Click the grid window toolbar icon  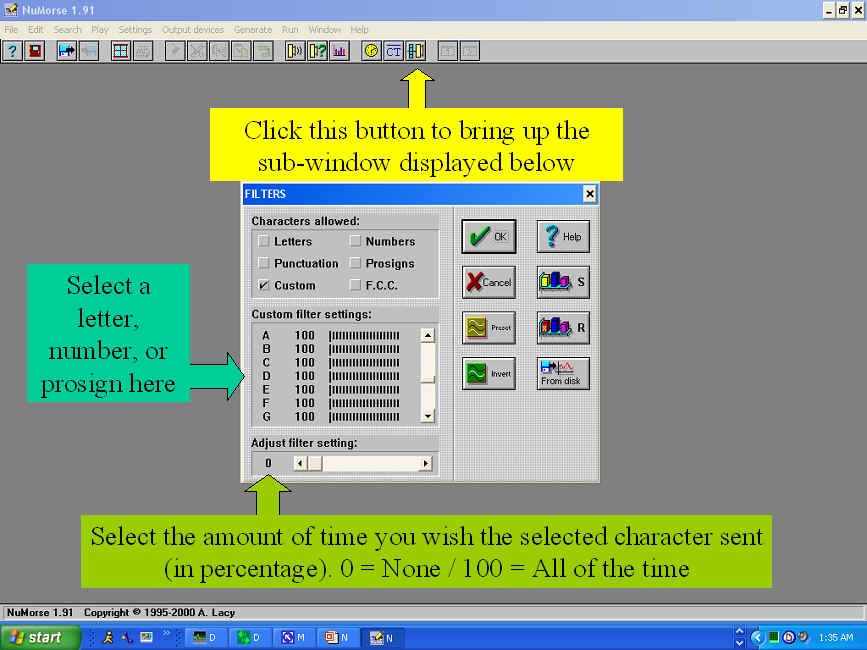(x=120, y=50)
